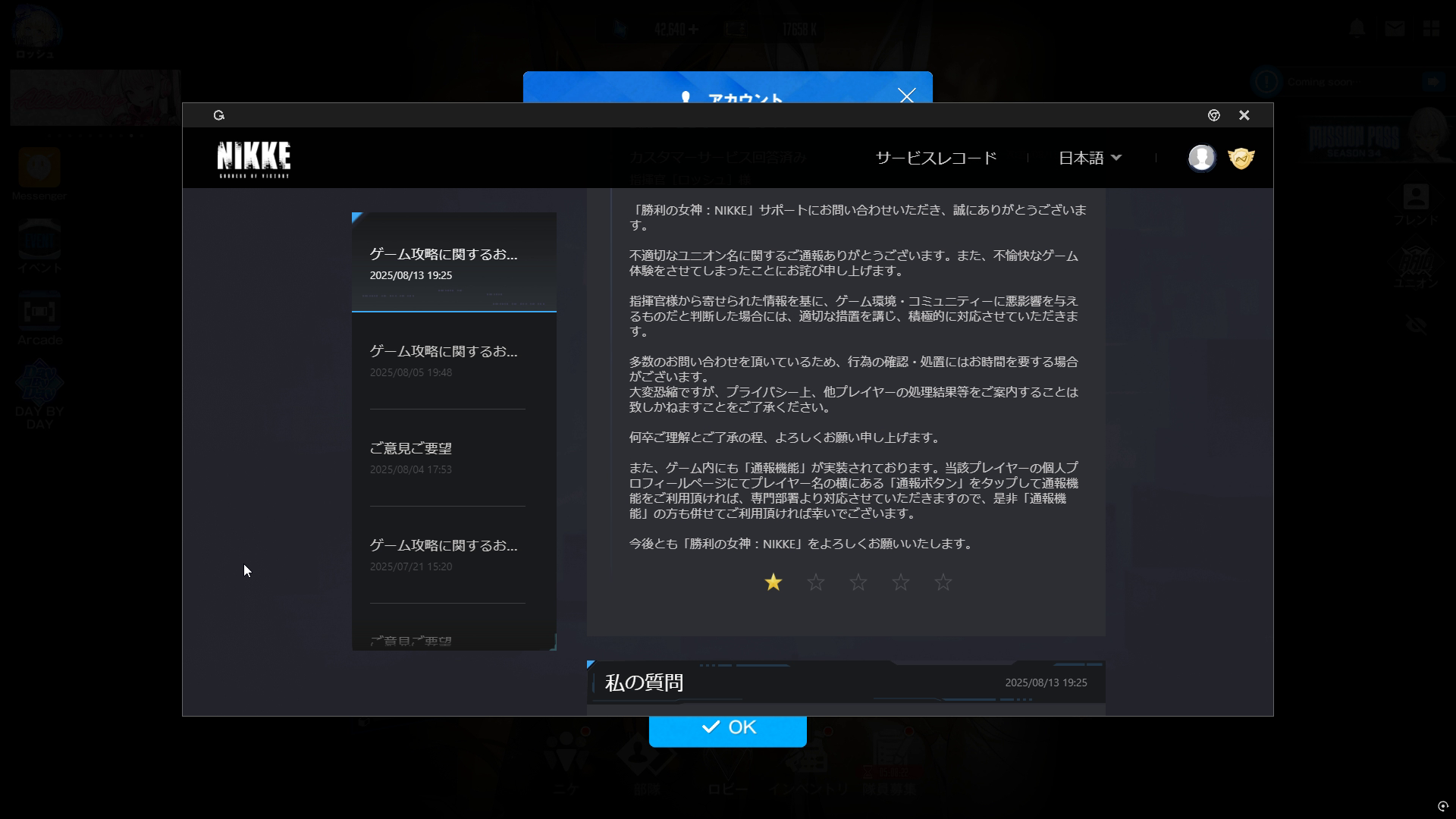This screenshot has width=1456, height=819.
Task: Click the event banner thumbnail in the game
Action: point(96,98)
